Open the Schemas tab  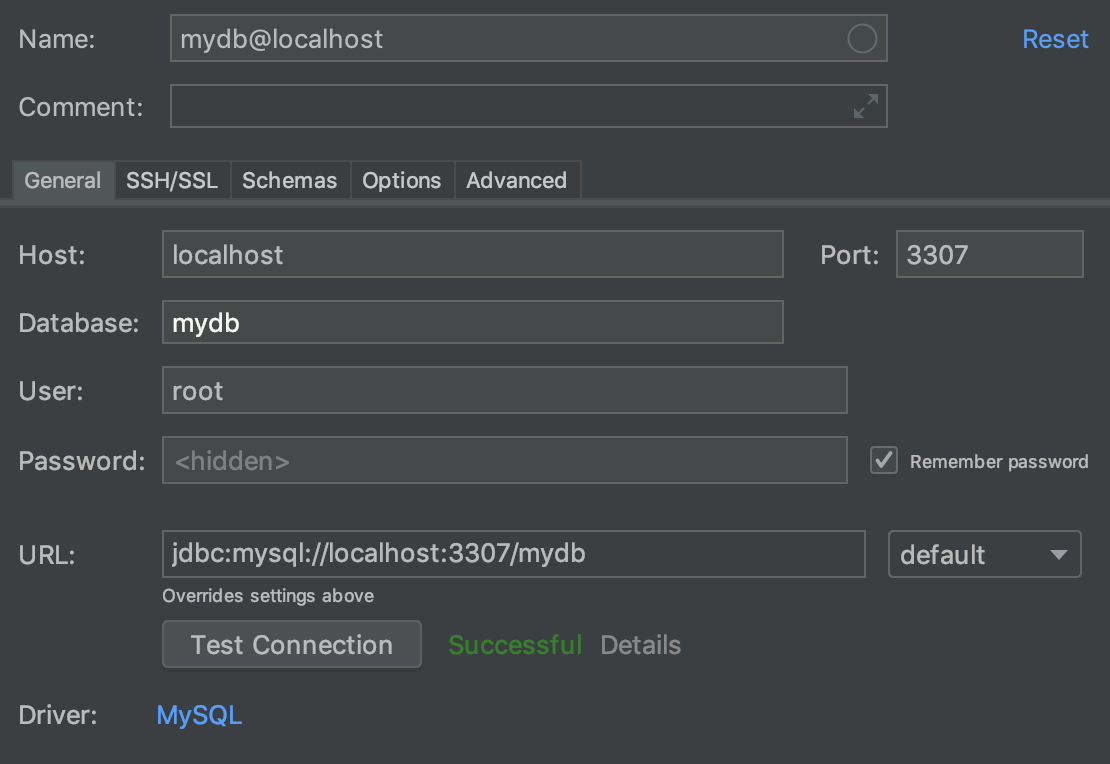[x=290, y=180]
